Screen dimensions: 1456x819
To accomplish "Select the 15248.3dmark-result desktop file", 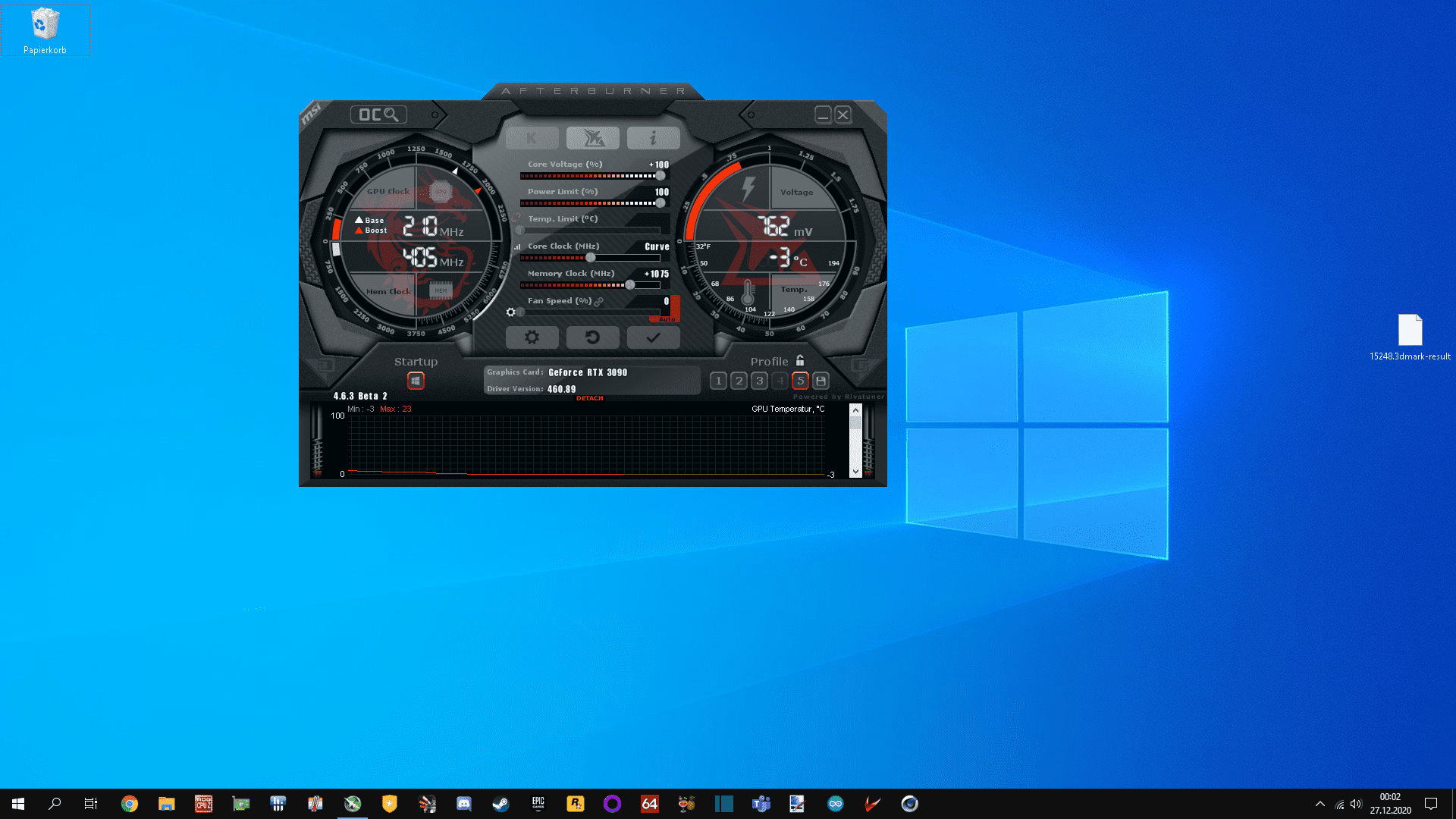I will pyautogui.click(x=1410, y=337).
